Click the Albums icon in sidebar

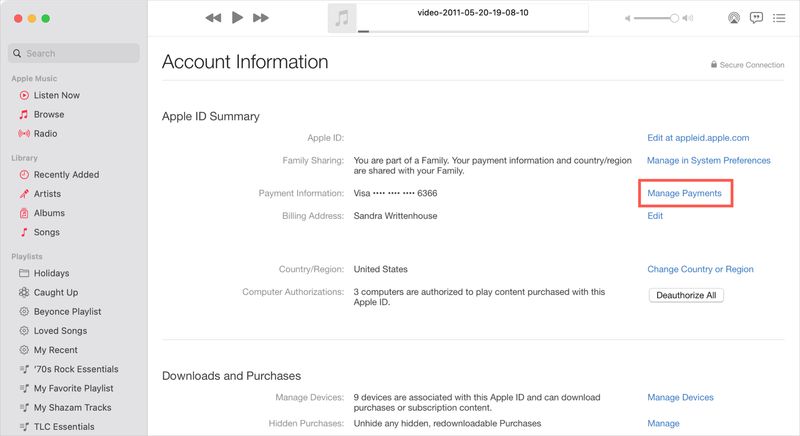24,213
